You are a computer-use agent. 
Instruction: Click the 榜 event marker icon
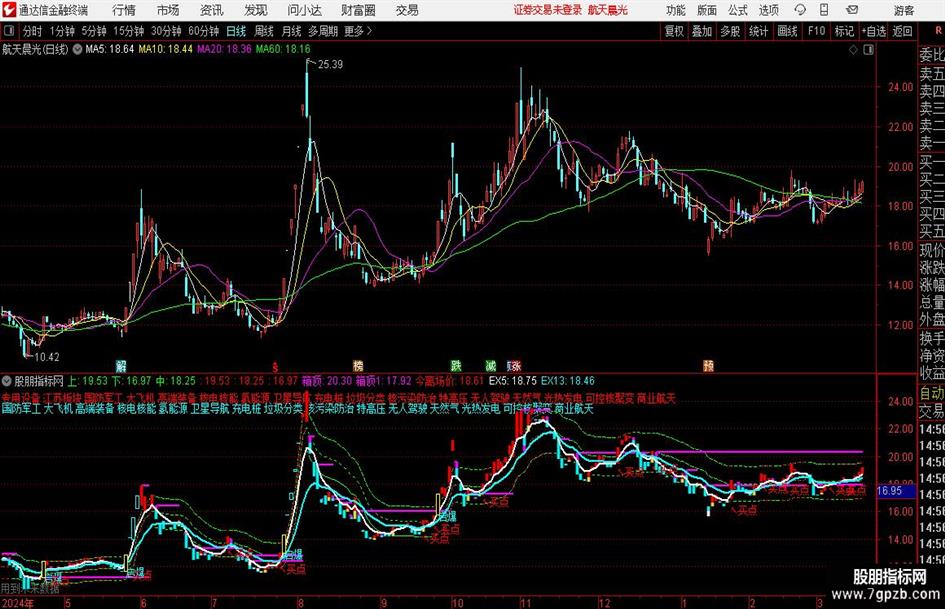(x=358, y=365)
